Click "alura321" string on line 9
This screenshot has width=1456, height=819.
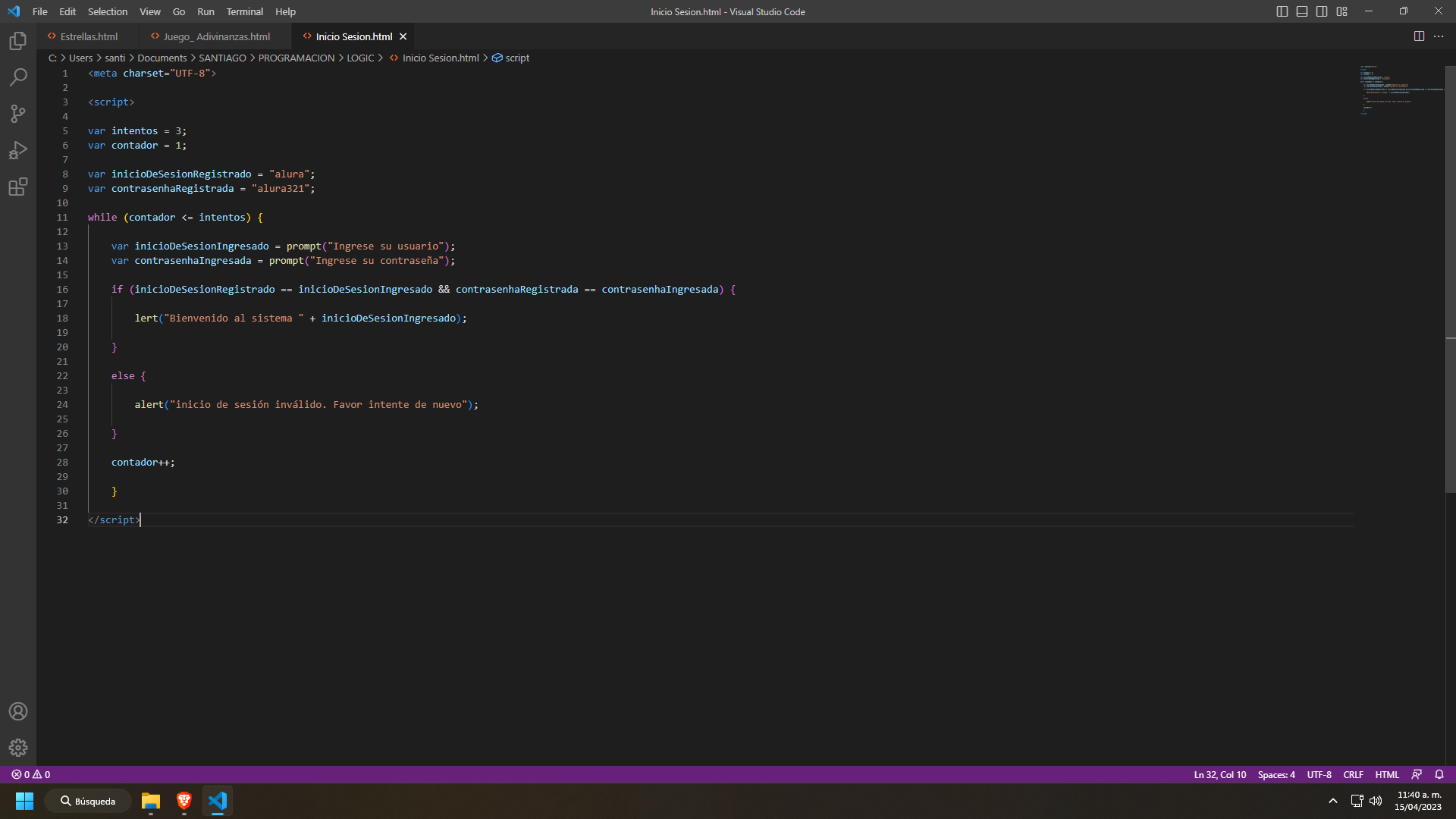pos(281,188)
